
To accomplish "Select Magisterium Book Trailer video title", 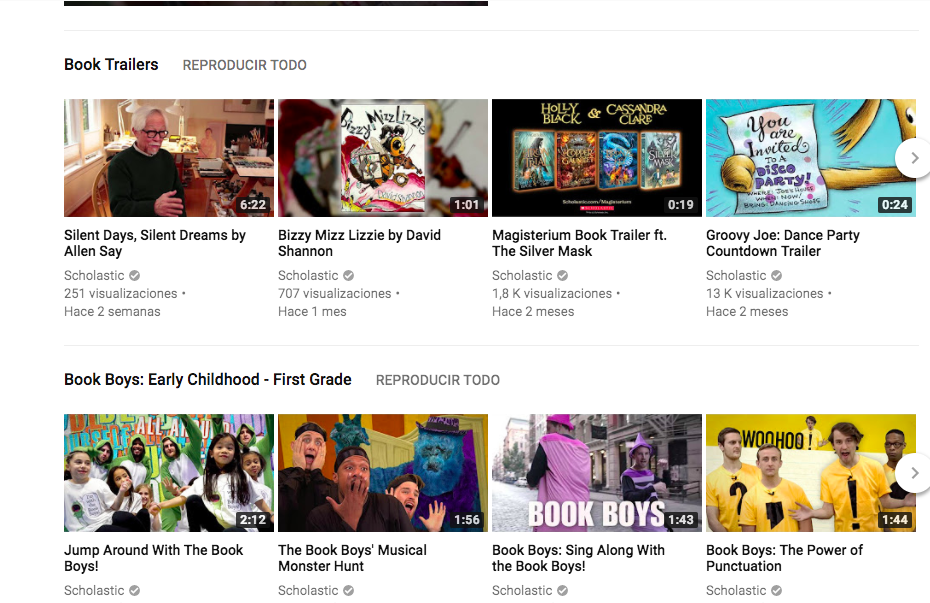I will coord(579,243).
